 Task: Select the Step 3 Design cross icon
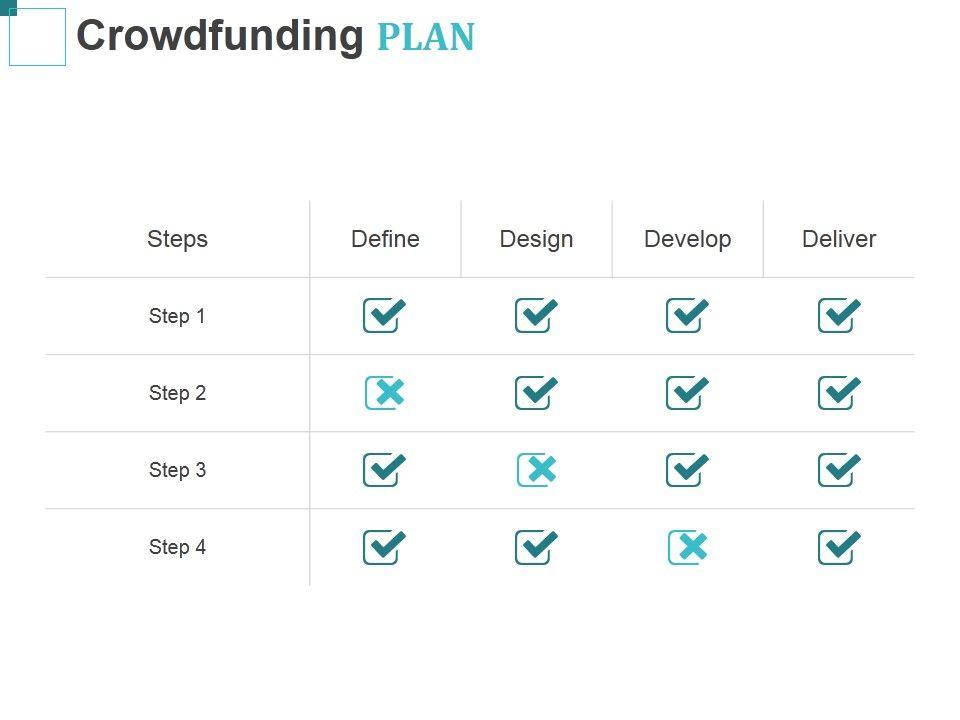tap(536, 469)
